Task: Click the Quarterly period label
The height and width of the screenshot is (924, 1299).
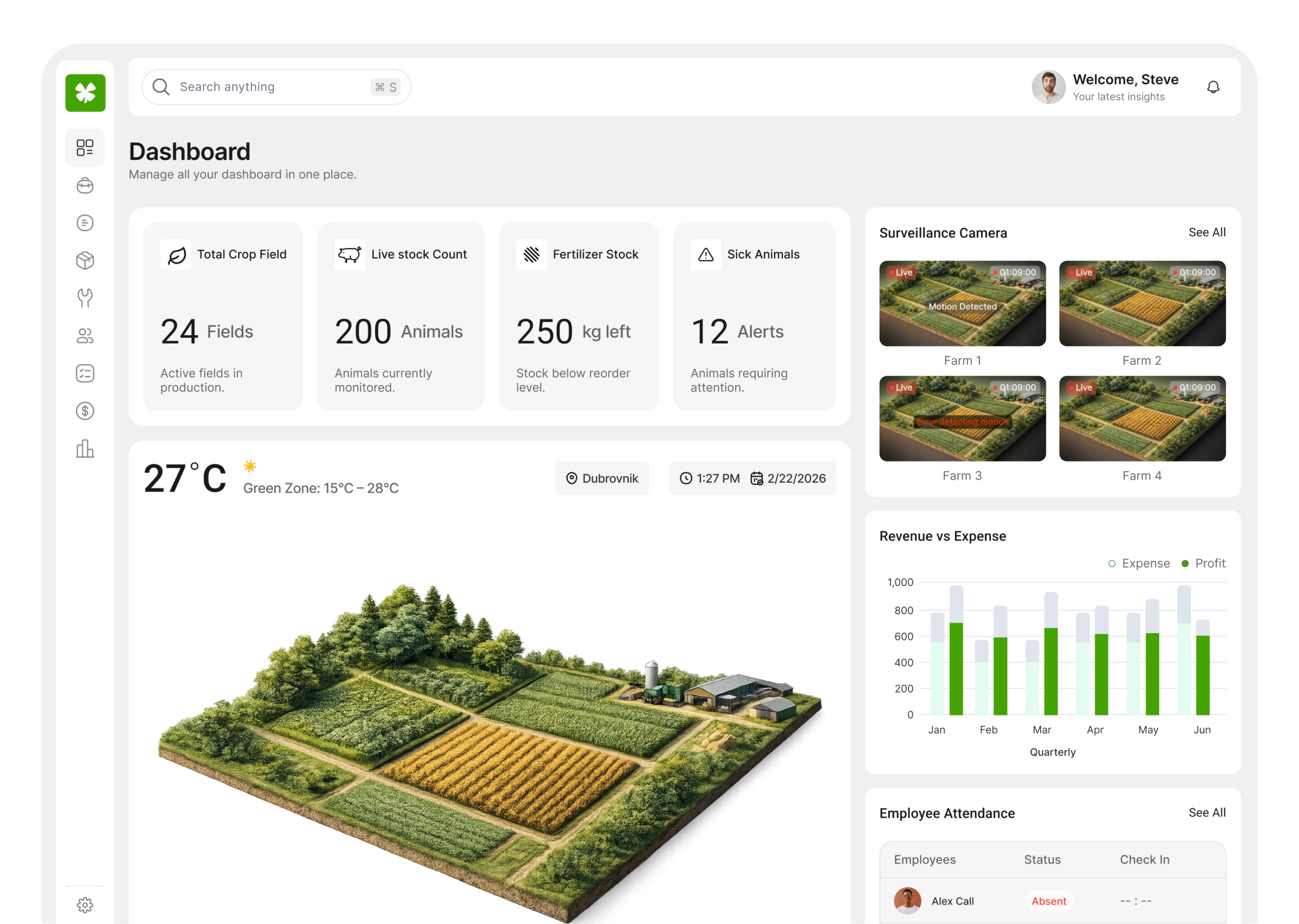Action: 1052,752
